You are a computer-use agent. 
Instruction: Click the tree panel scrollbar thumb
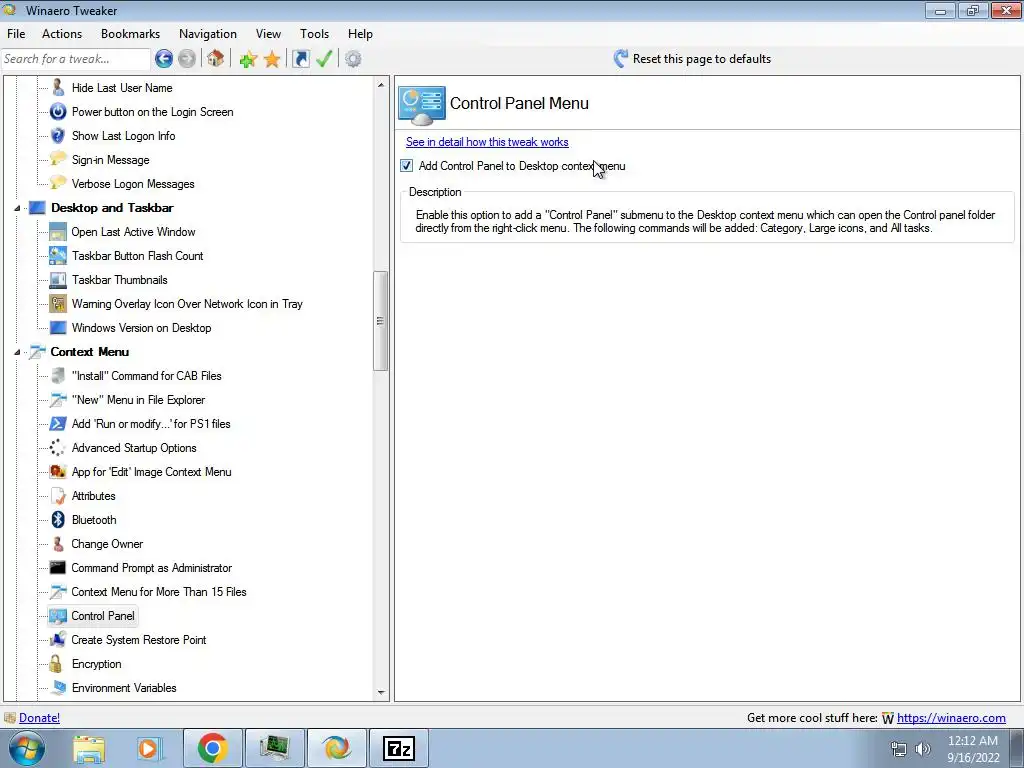coord(381,321)
